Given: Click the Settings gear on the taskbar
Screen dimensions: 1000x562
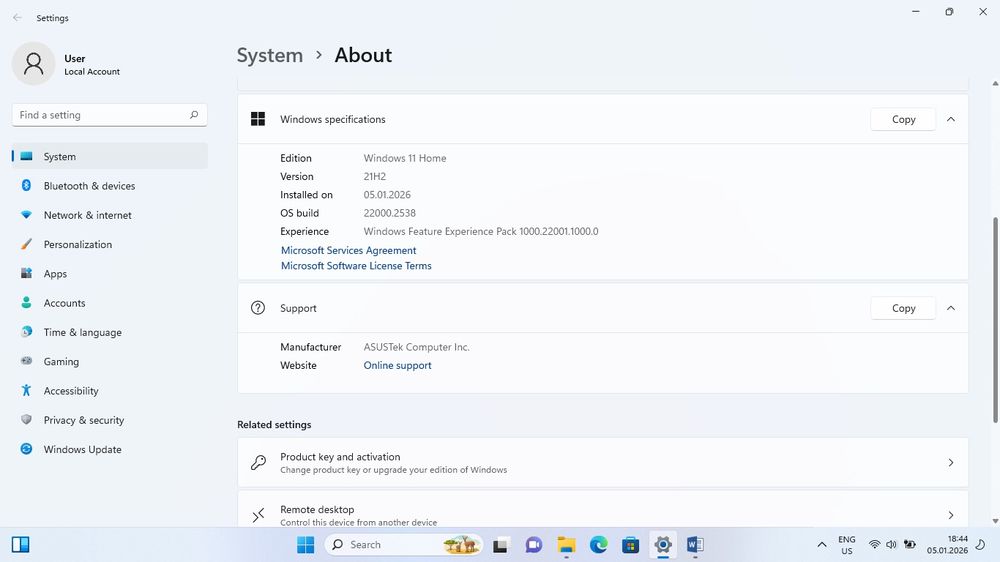Looking at the screenshot, I should click(x=663, y=545).
